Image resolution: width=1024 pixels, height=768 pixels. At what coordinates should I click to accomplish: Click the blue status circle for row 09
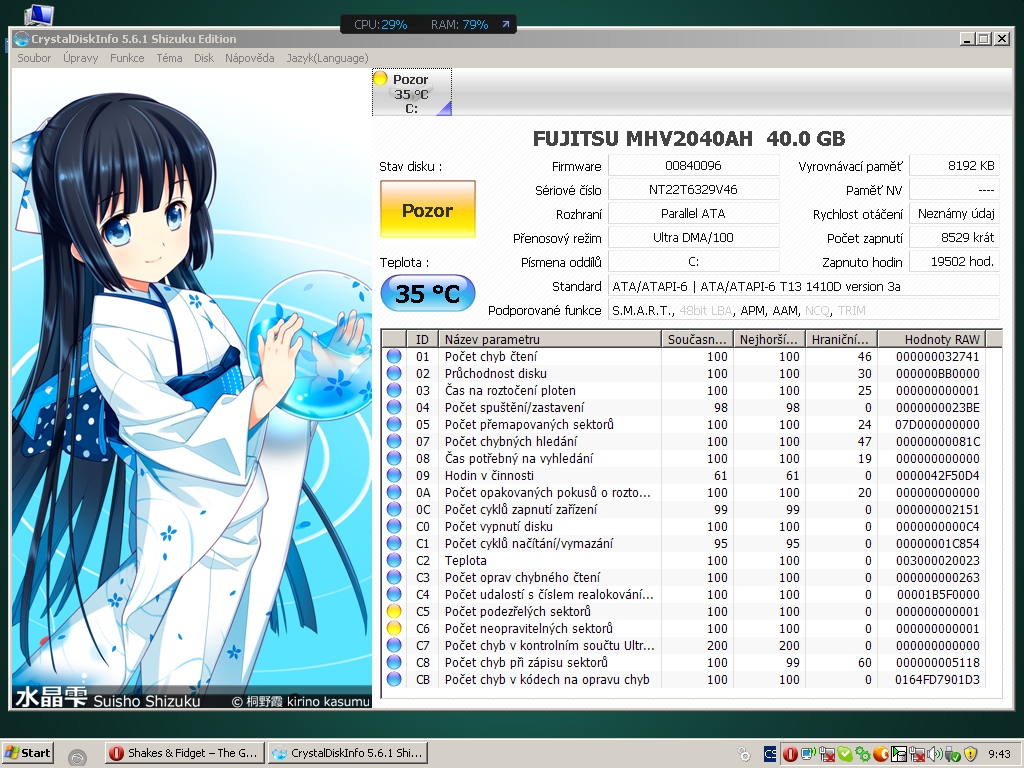[x=394, y=475]
